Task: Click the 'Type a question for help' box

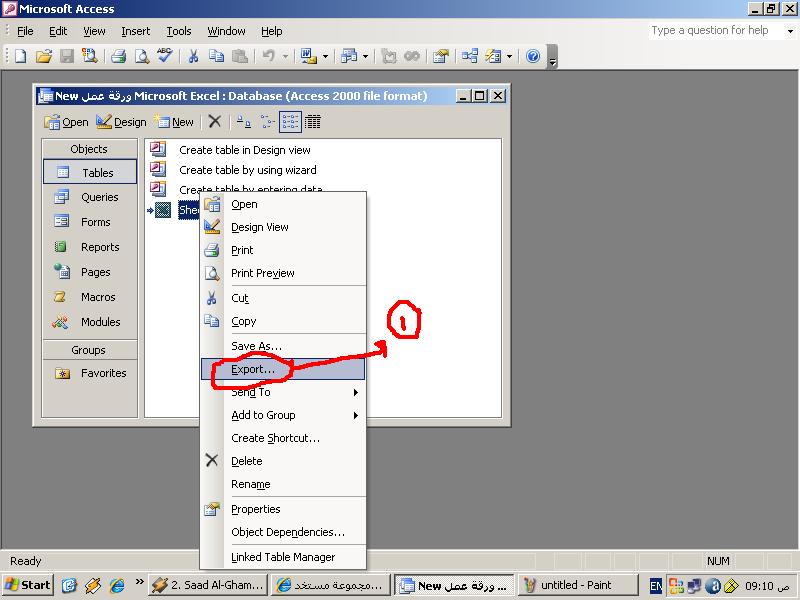Action: [x=718, y=30]
